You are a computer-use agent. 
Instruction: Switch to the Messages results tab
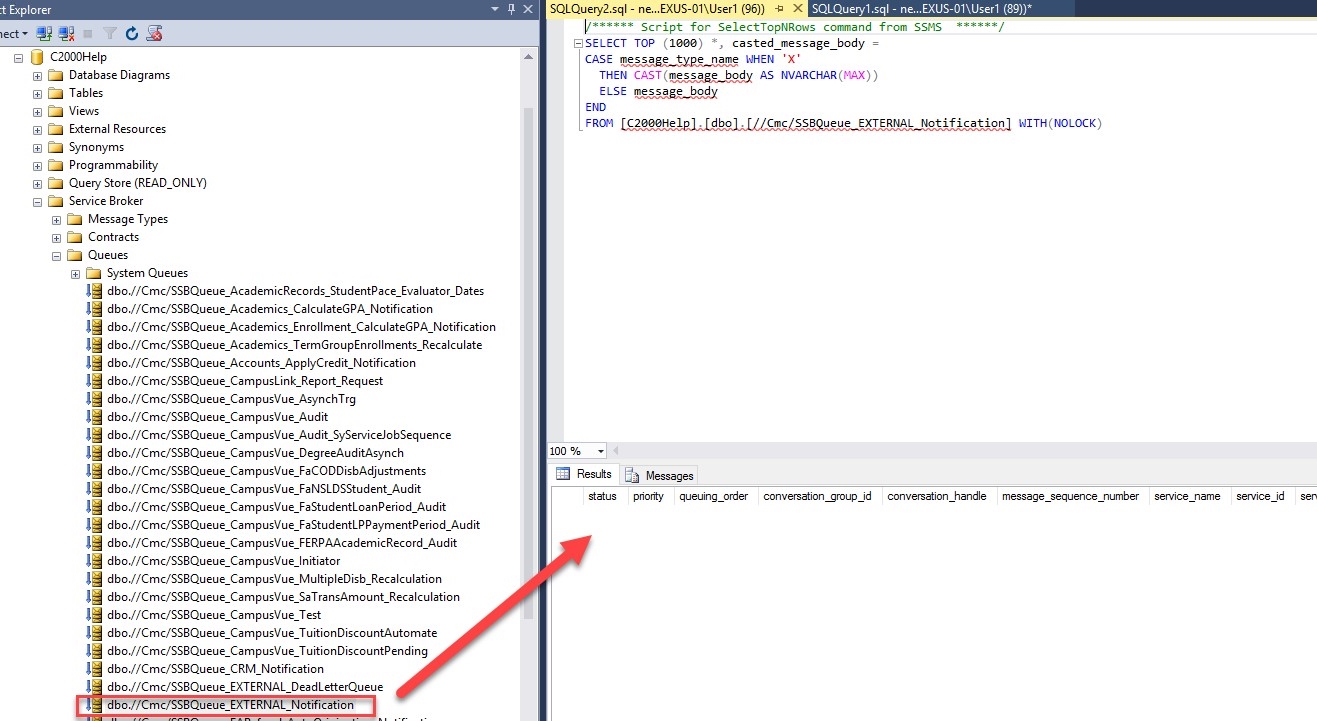pyautogui.click(x=660, y=475)
